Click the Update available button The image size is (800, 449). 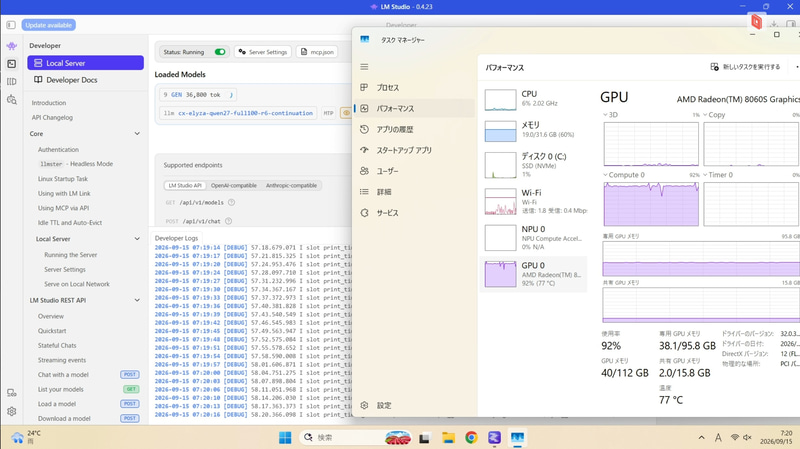[x=48, y=25]
